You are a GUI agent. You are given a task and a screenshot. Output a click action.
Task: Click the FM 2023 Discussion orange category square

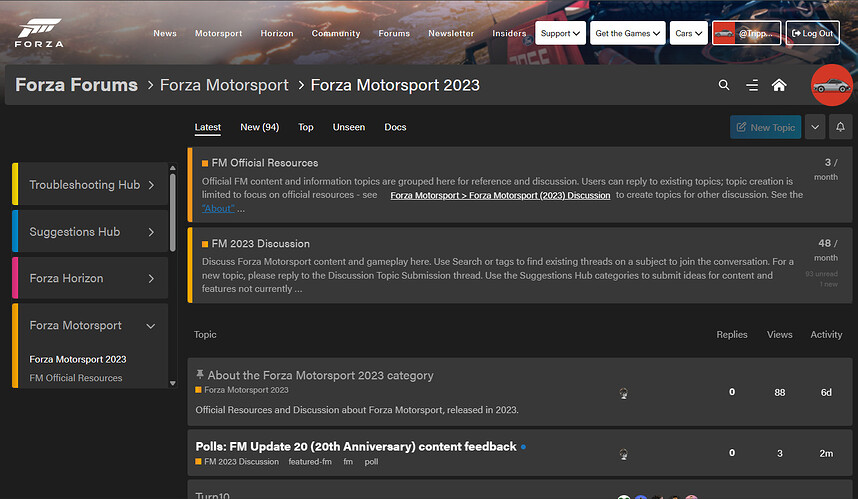205,244
